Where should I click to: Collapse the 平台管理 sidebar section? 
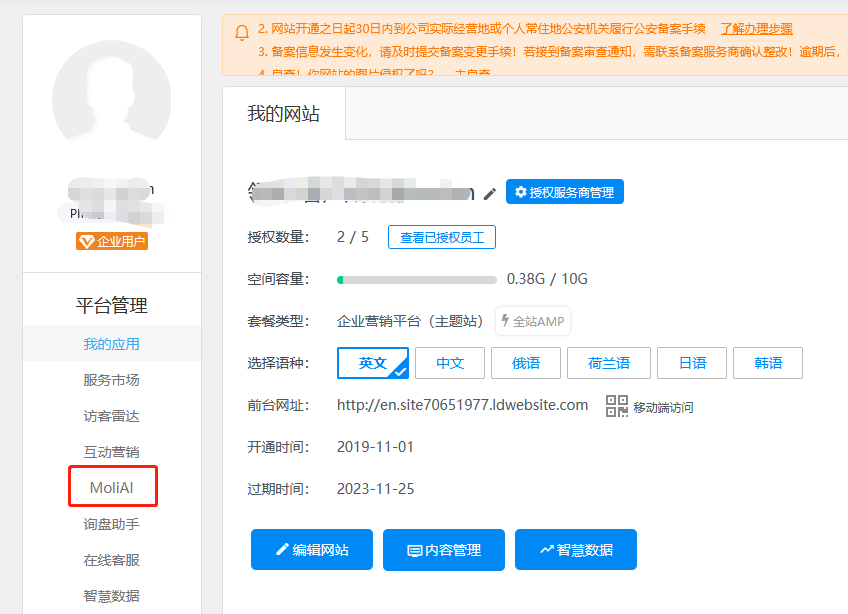(x=110, y=305)
